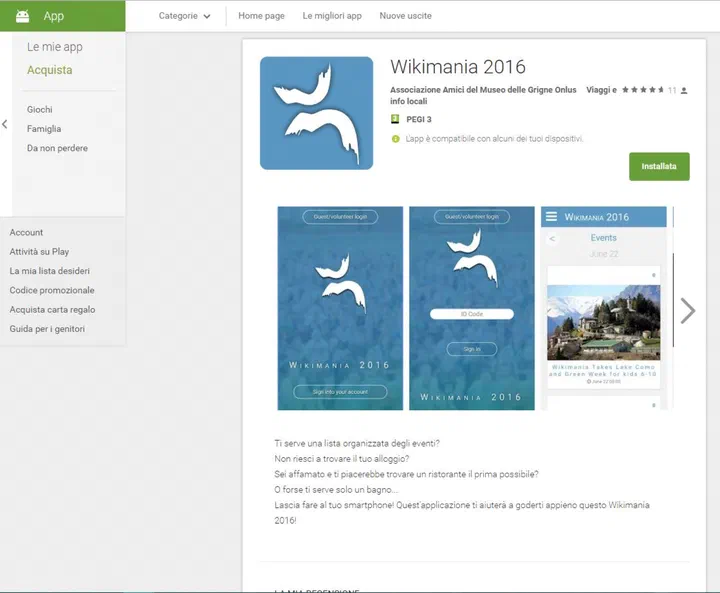This screenshot has width=720, height=593.
Task: Click the compatibility info icon
Action: click(x=395, y=139)
